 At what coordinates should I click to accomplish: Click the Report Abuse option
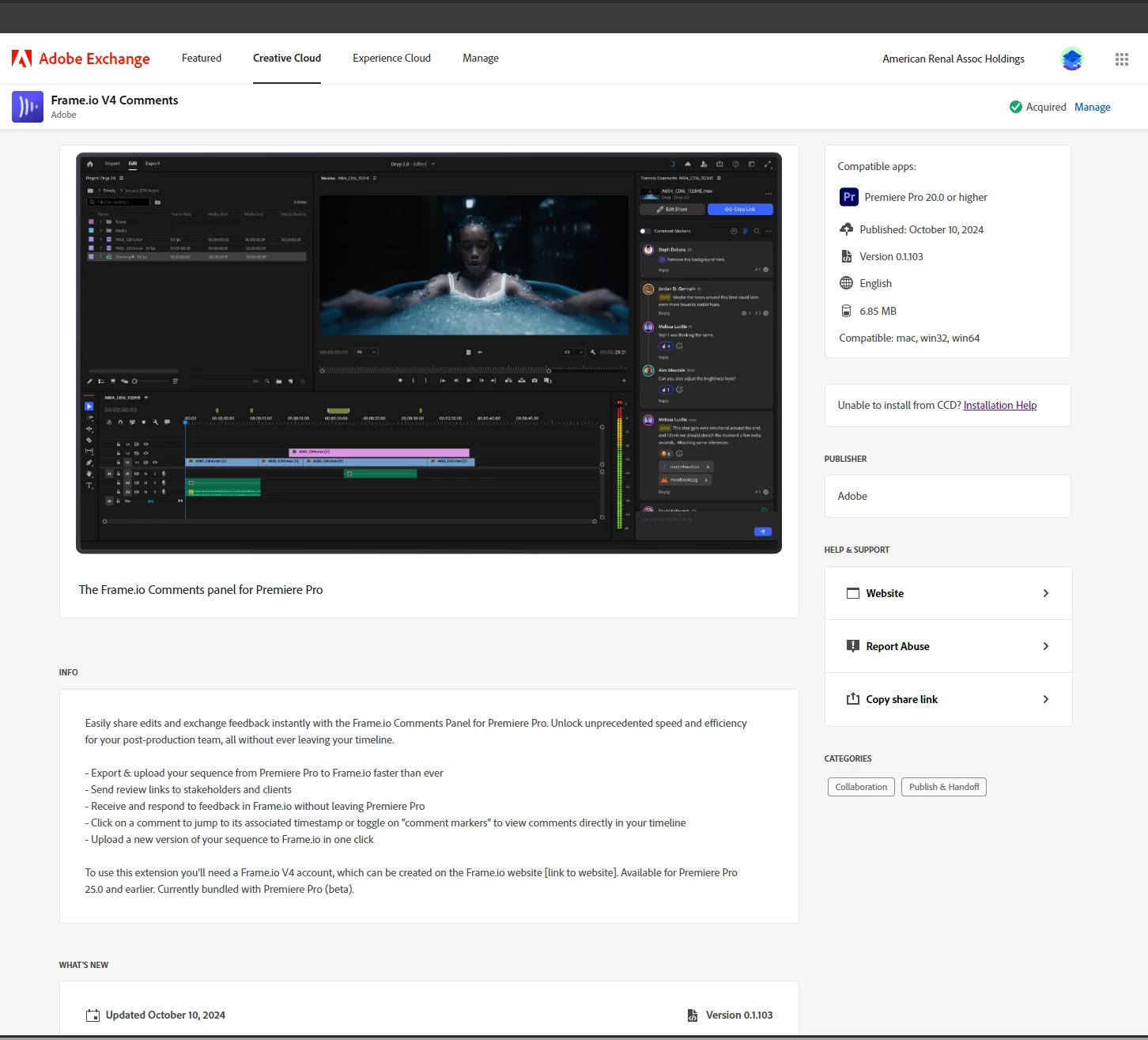(x=948, y=646)
